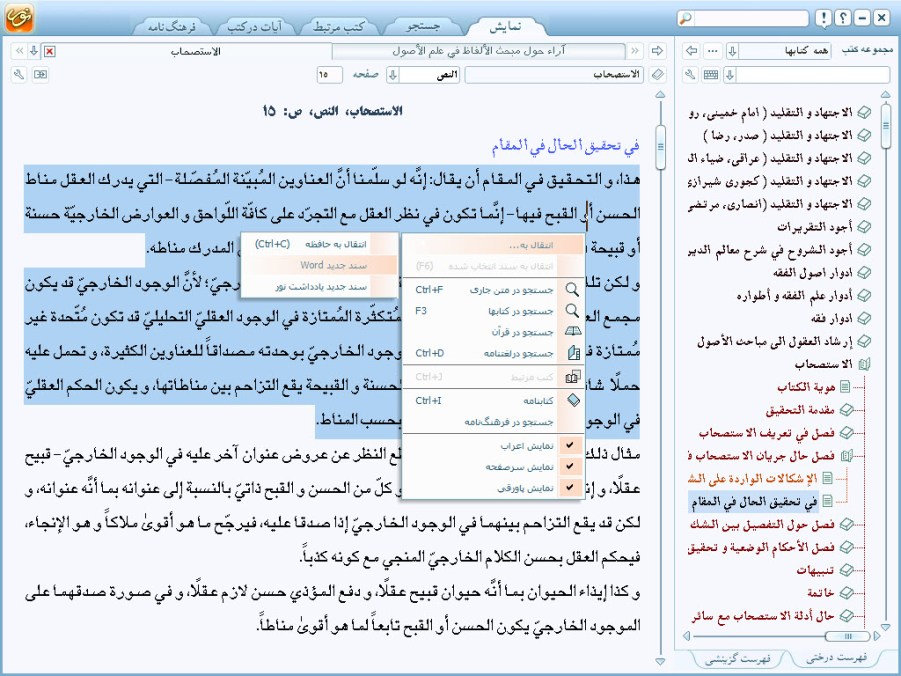Switch to the فهرست گزینشی tab
Screen dimensions: 901x676
click(737, 658)
